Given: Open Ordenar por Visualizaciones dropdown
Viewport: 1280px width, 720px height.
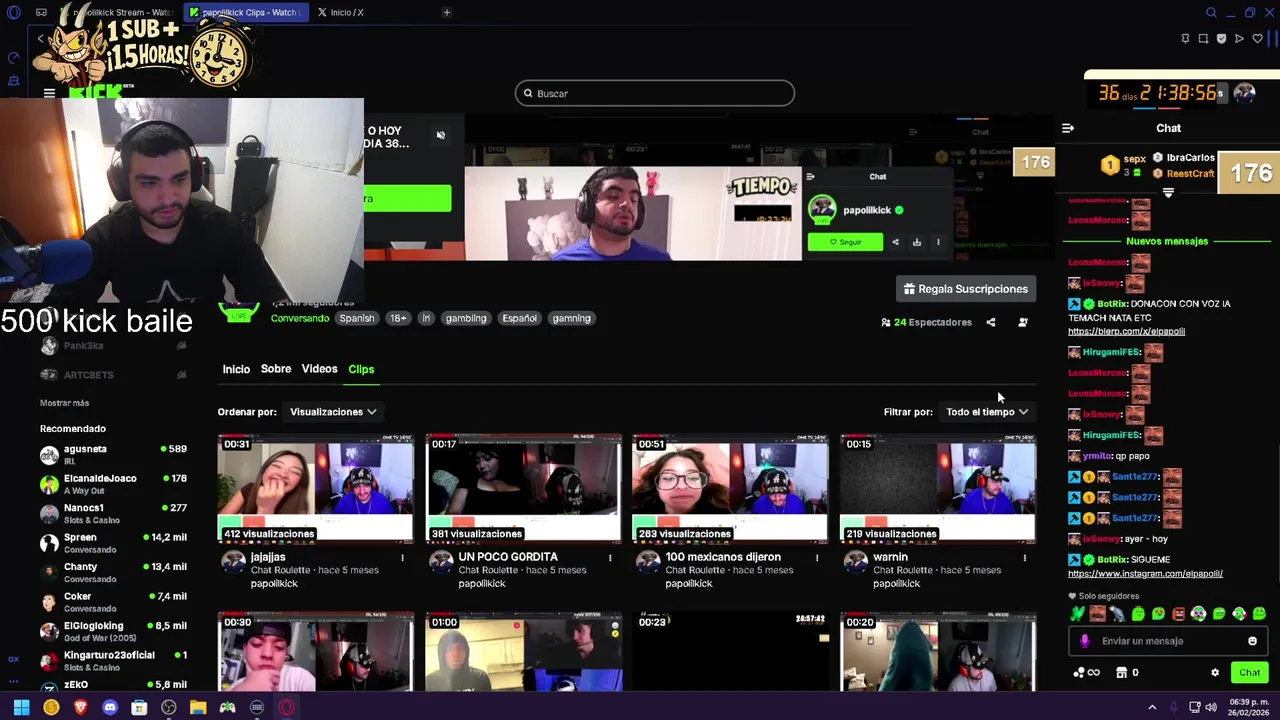Looking at the screenshot, I should click(333, 412).
